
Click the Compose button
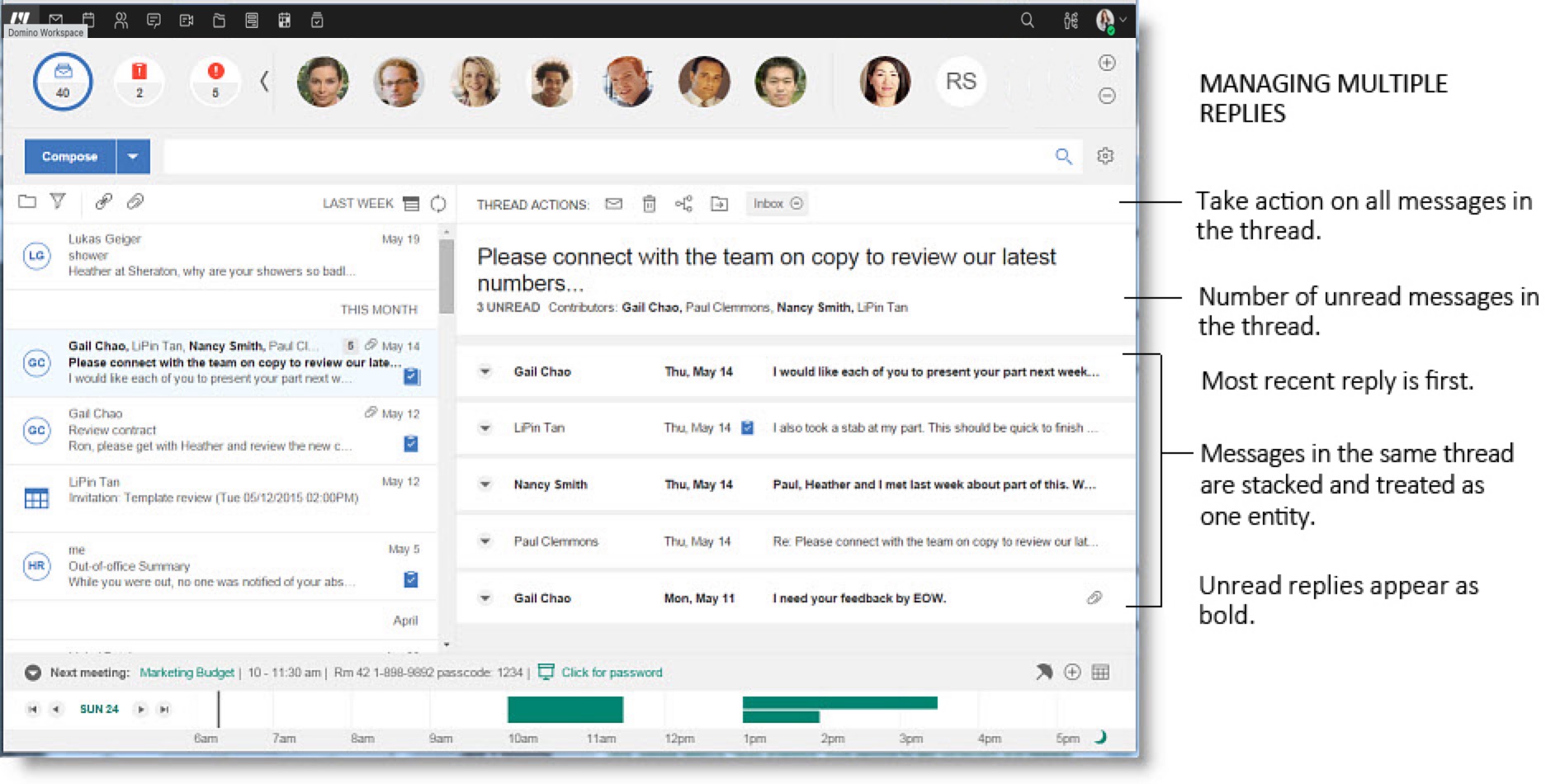click(x=70, y=156)
